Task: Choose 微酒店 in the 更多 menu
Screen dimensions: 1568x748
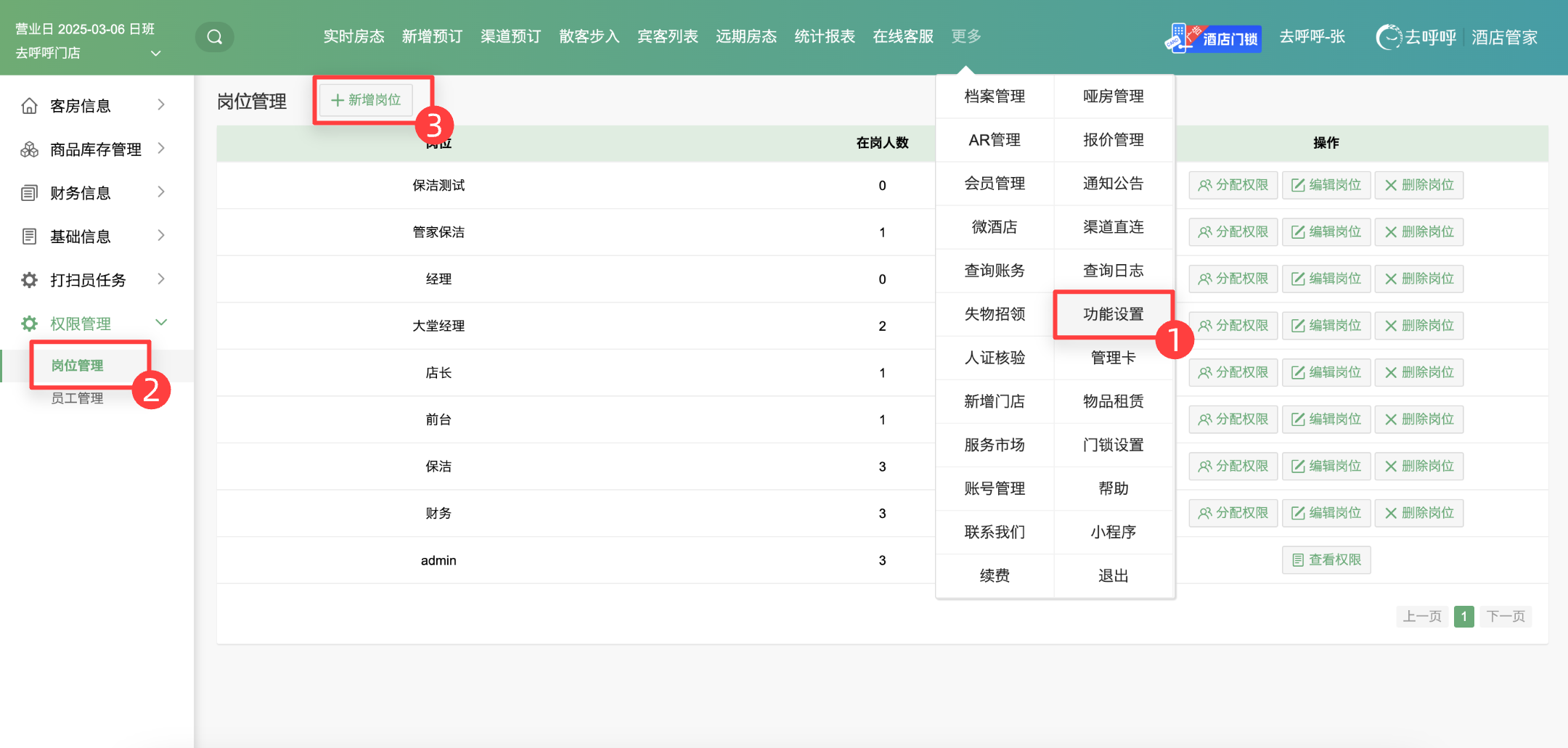Action: (x=995, y=227)
